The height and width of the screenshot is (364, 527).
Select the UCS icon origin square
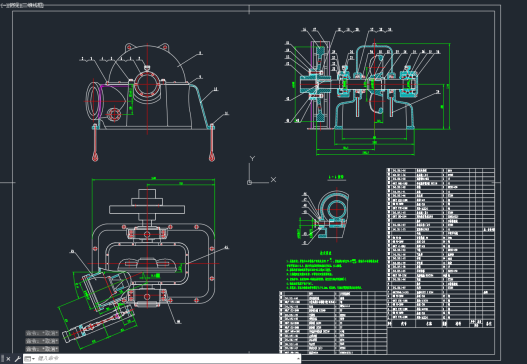click(249, 183)
